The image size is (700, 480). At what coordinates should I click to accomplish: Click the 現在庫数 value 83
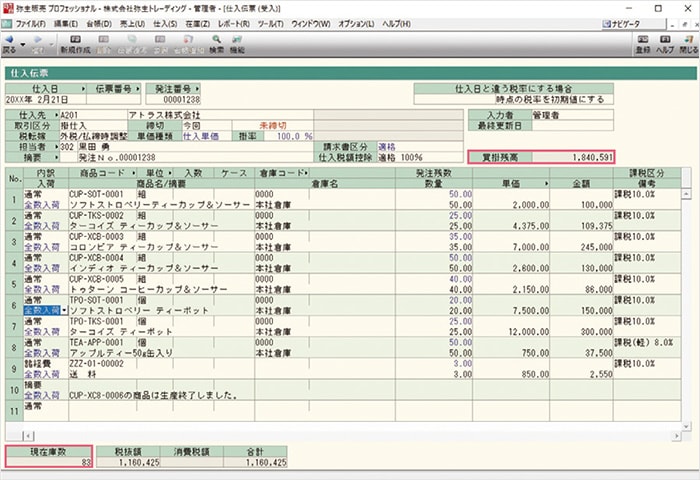click(49, 463)
